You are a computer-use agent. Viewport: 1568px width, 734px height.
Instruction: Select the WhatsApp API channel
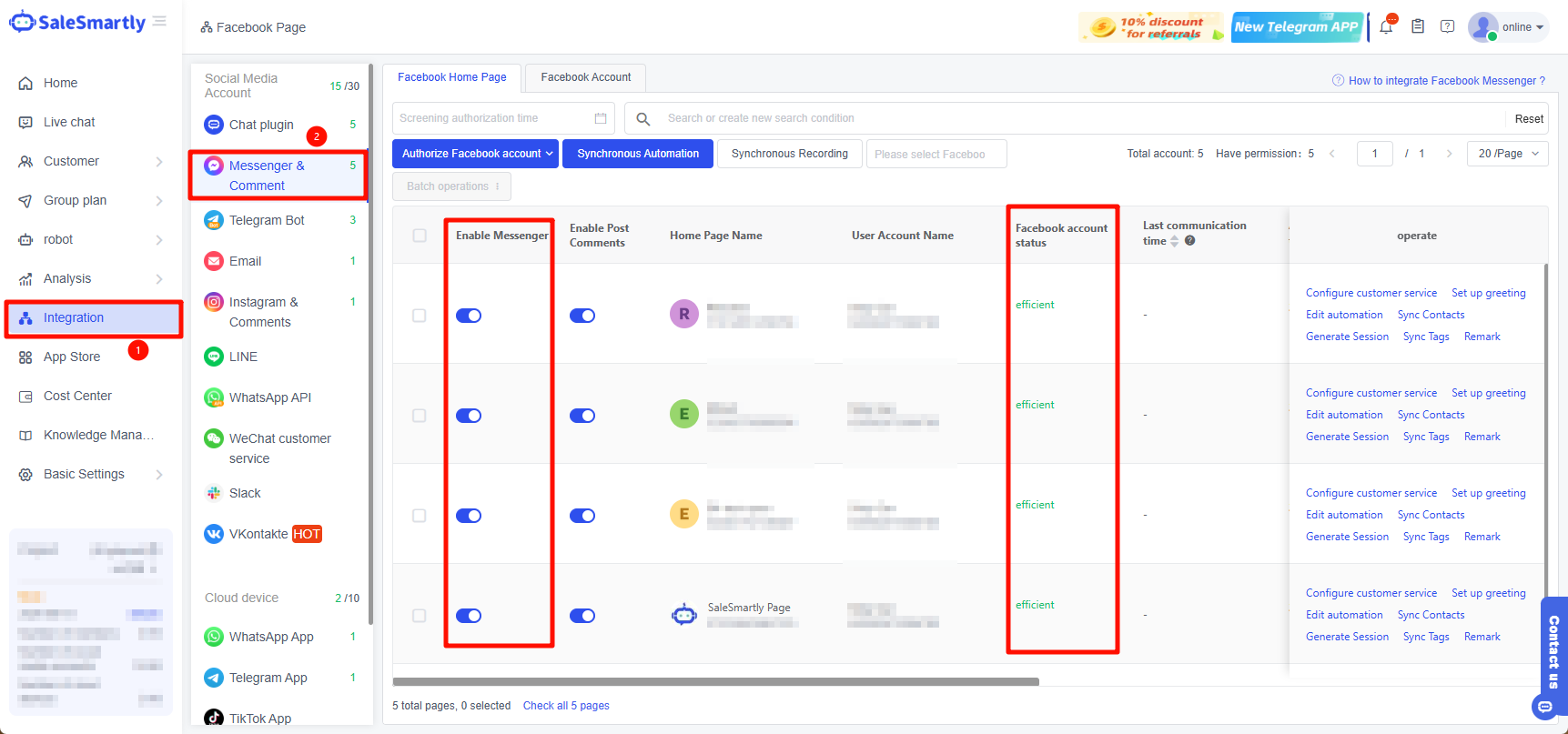[269, 397]
